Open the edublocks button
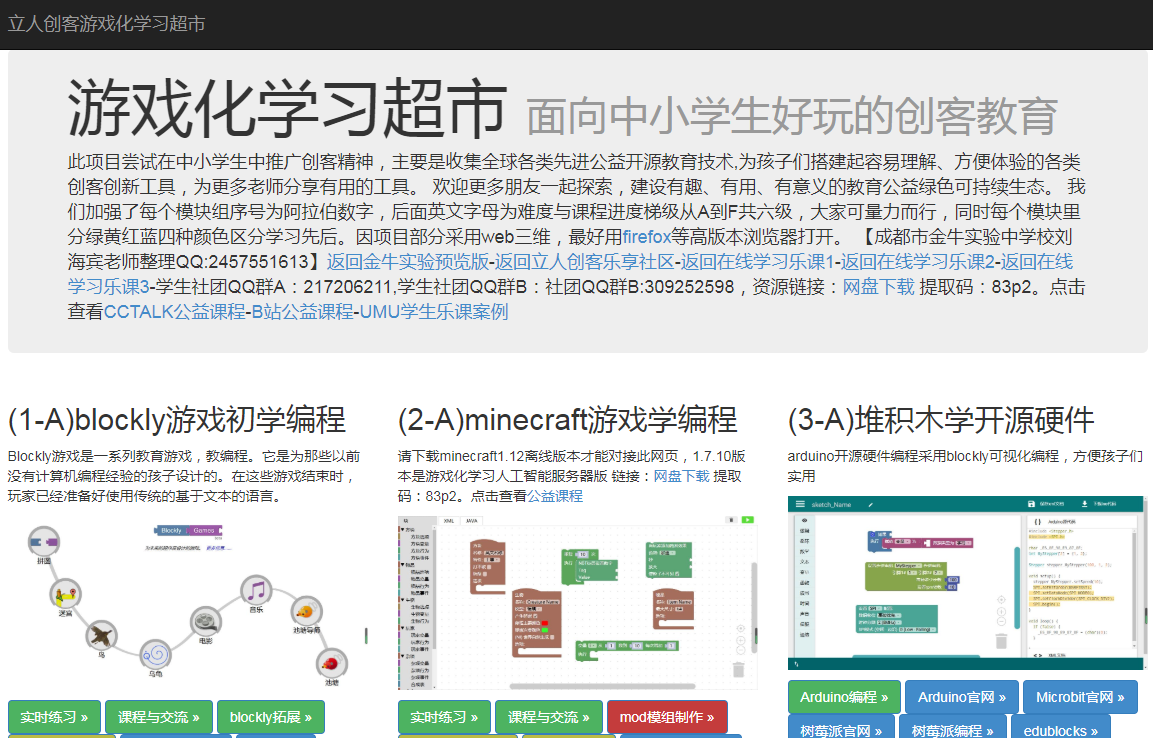The image size is (1153, 738). [1061, 728]
